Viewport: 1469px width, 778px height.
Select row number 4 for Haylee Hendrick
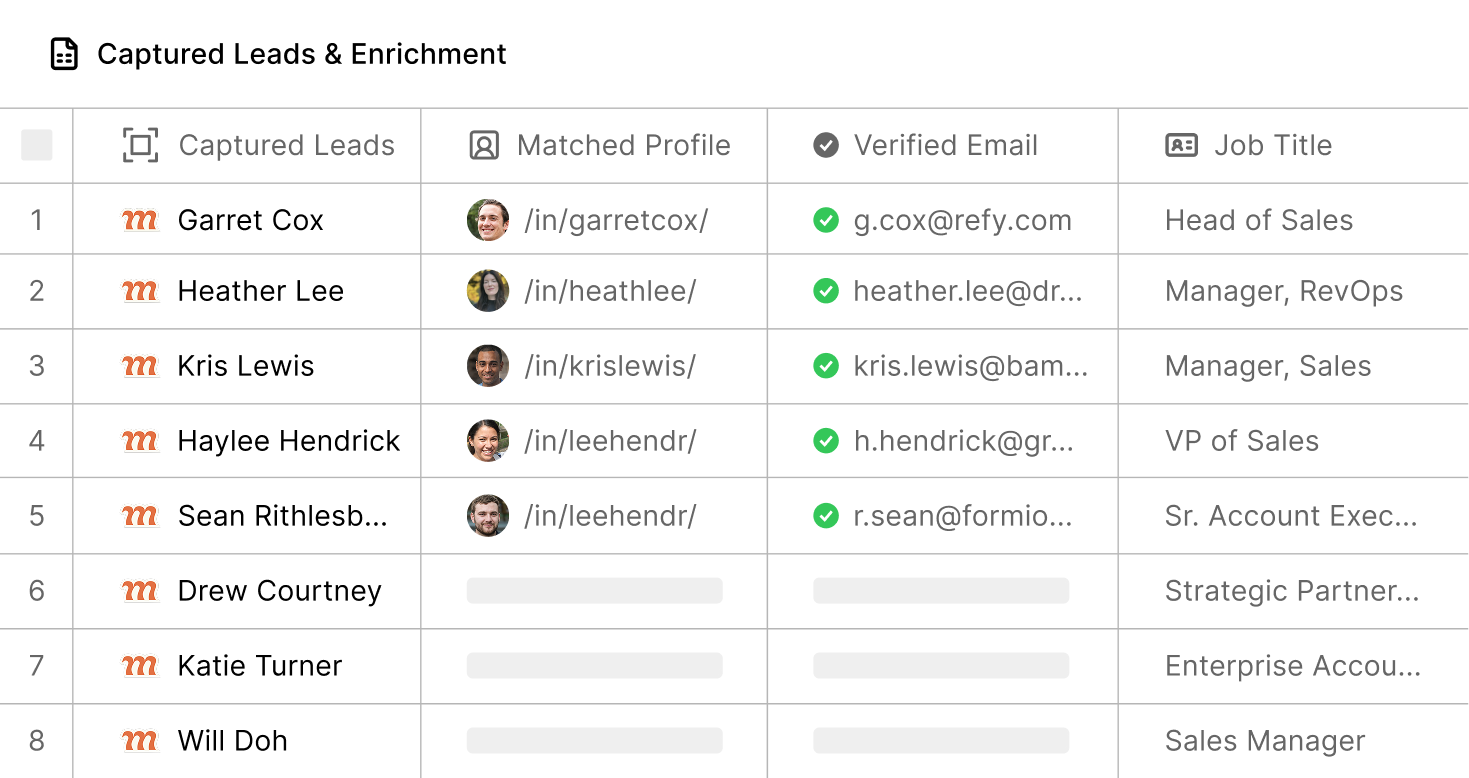37,441
